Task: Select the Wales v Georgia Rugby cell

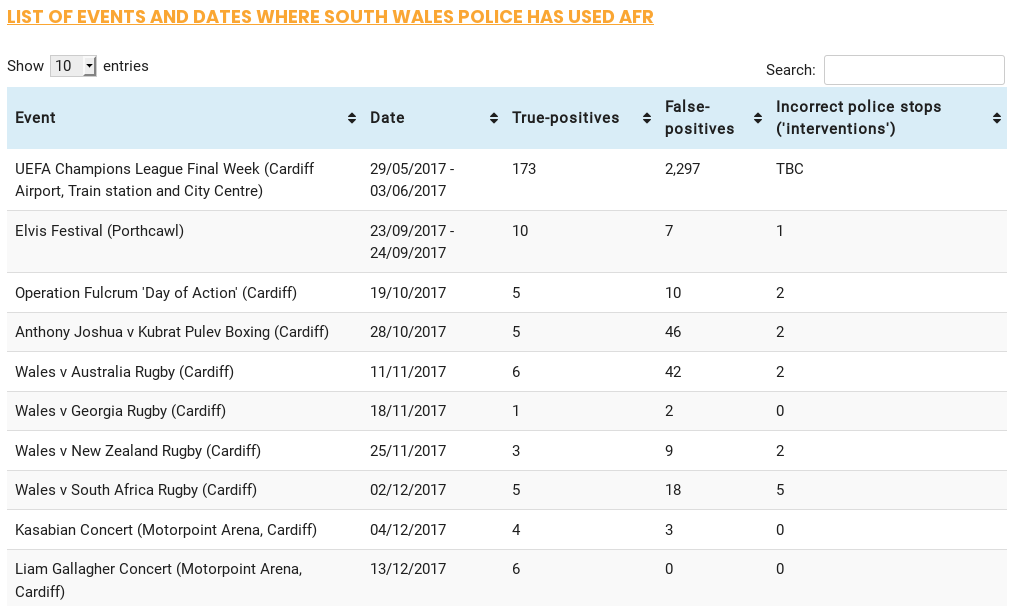Action: point(185,411)
